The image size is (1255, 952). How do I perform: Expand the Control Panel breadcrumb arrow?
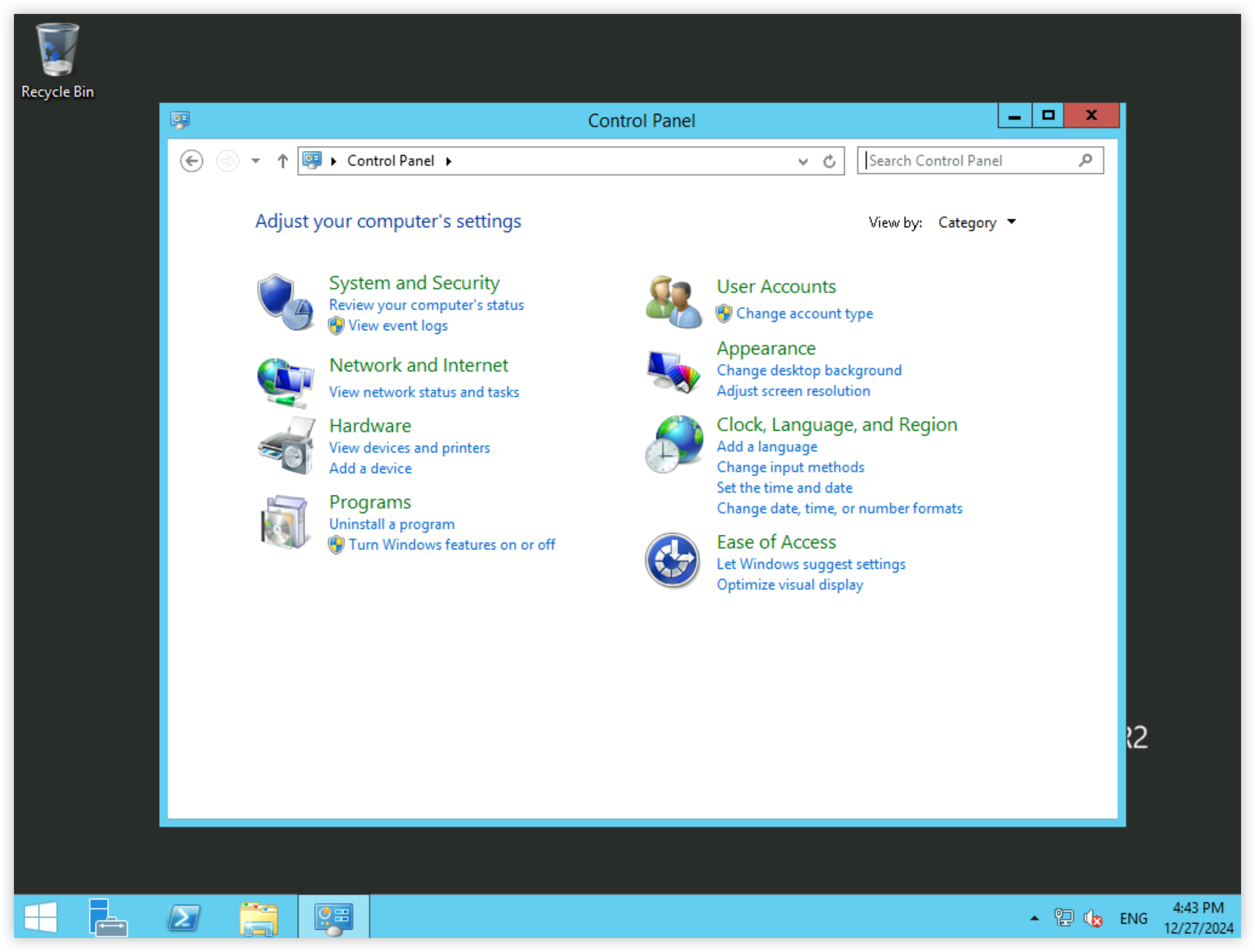coord(448,161)
